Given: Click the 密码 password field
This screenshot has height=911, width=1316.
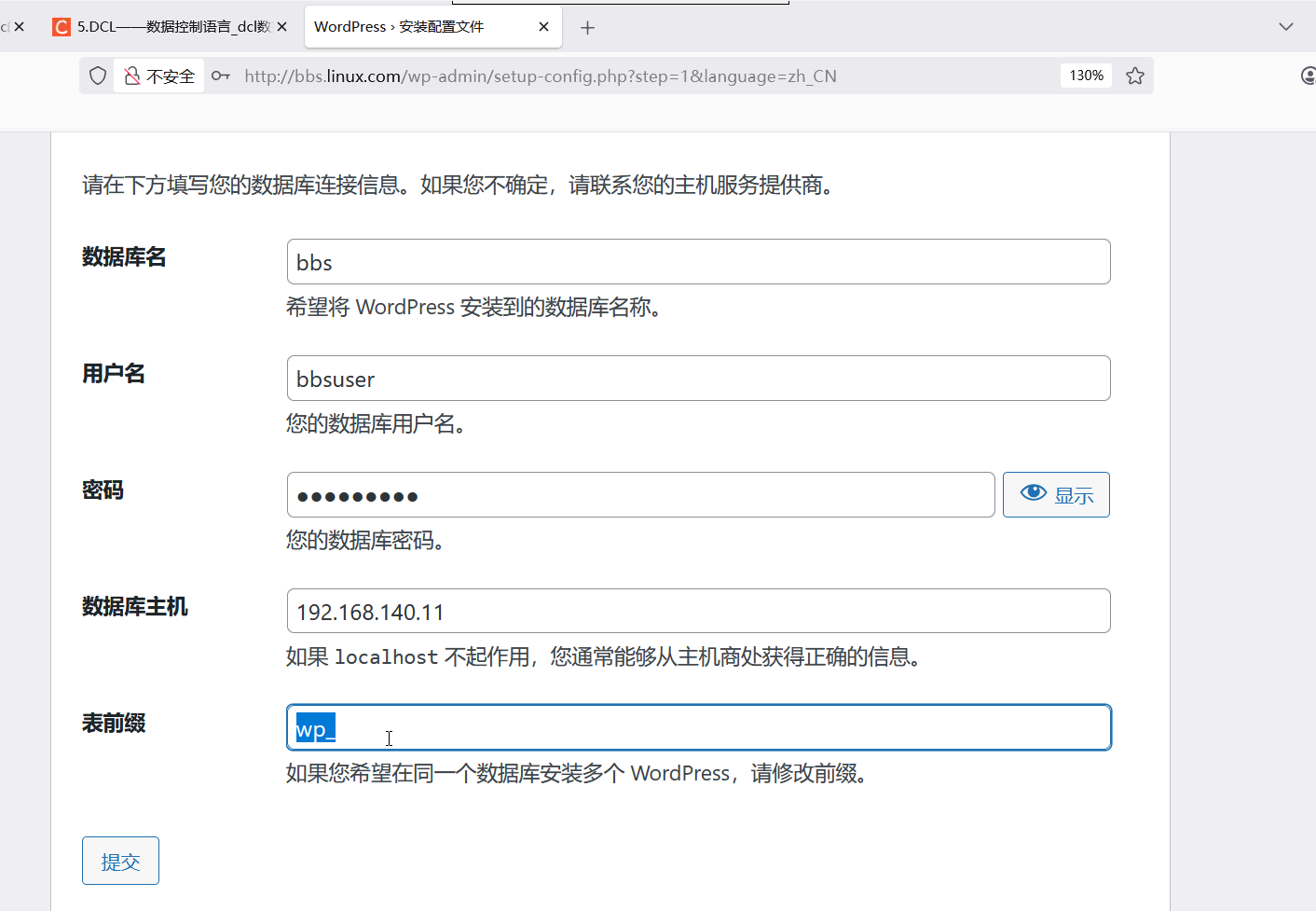Looking at the screenshot, I should tap(640, 494).
